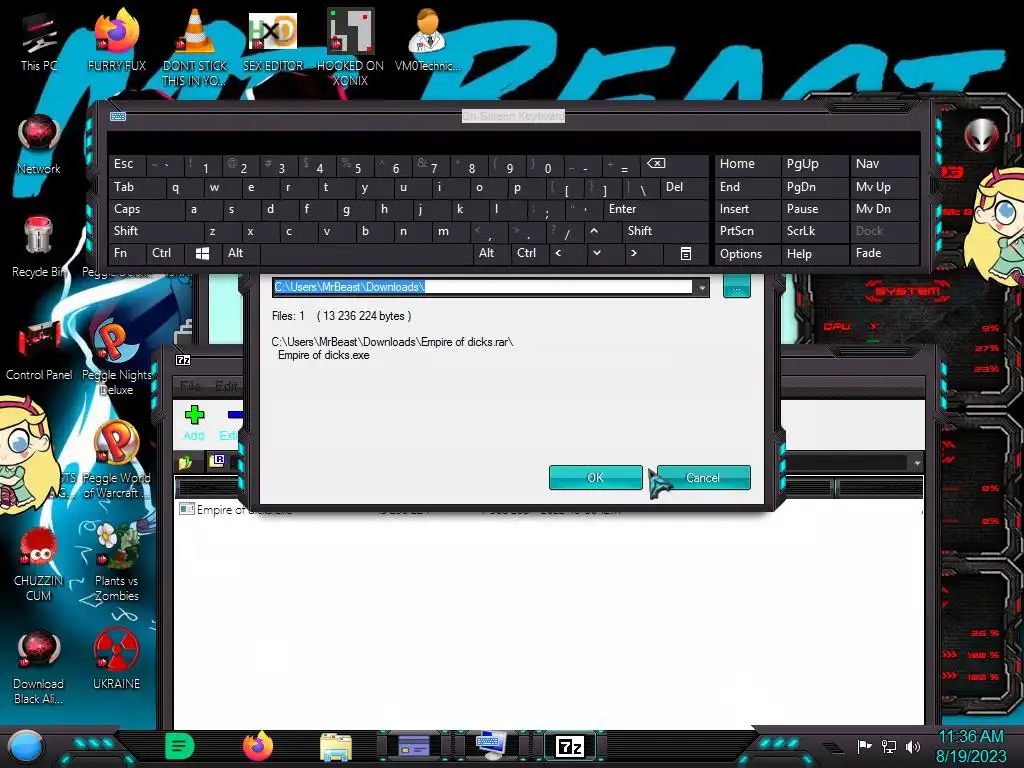Click the taskbar clock and date
The height and width of the screenshot is (768, 1024).
970,746
